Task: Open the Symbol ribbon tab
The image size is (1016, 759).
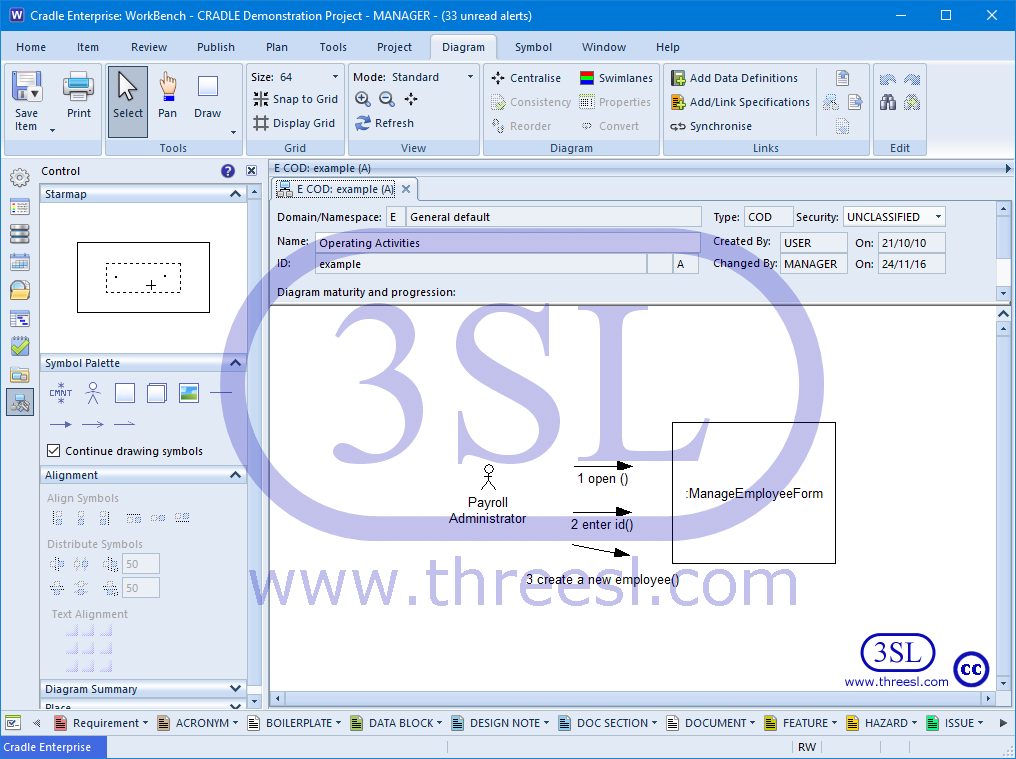Action: (533, 47)
